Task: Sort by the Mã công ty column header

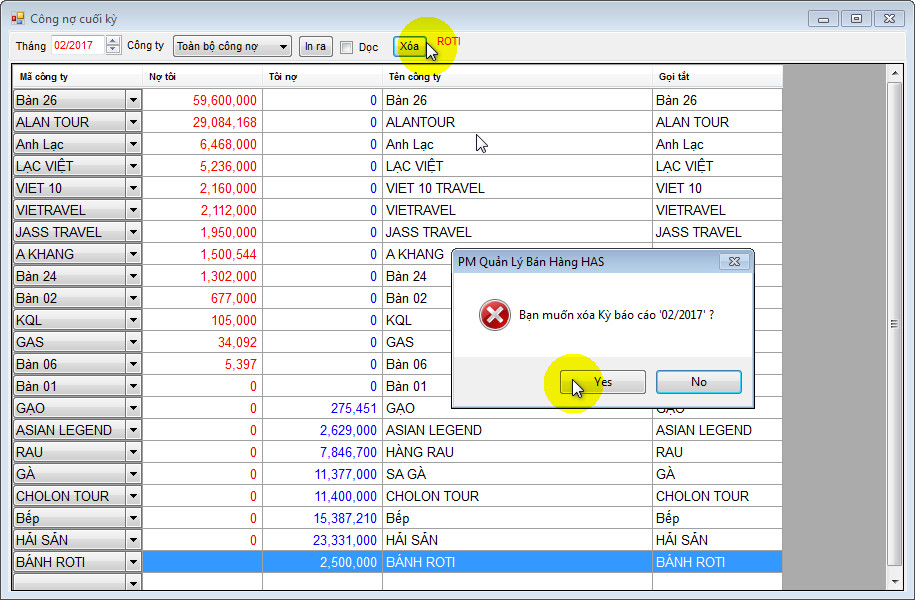Action: [77, 76]
